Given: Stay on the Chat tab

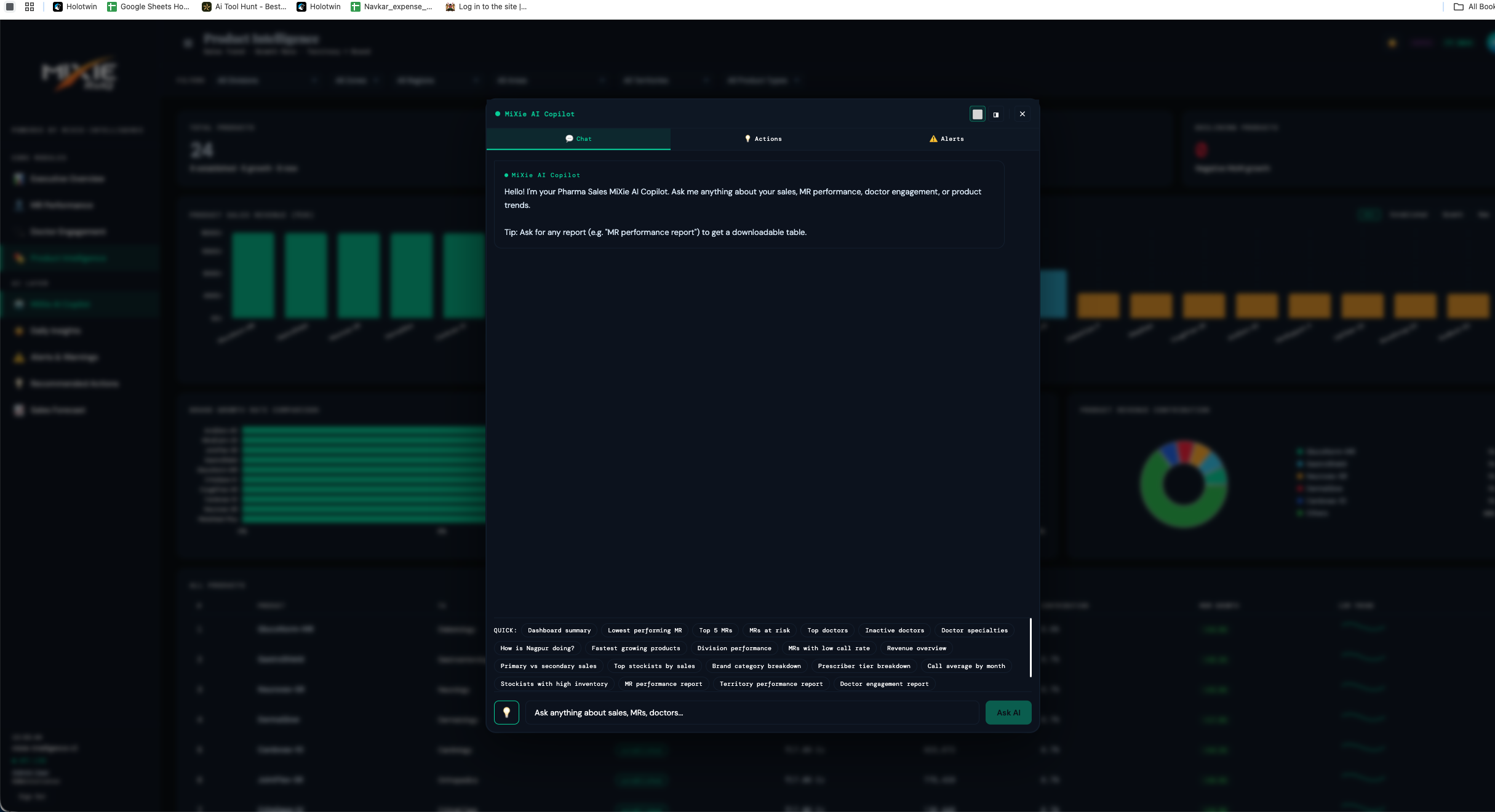Looking at the screenshot, I should click(x=578, y=139).
